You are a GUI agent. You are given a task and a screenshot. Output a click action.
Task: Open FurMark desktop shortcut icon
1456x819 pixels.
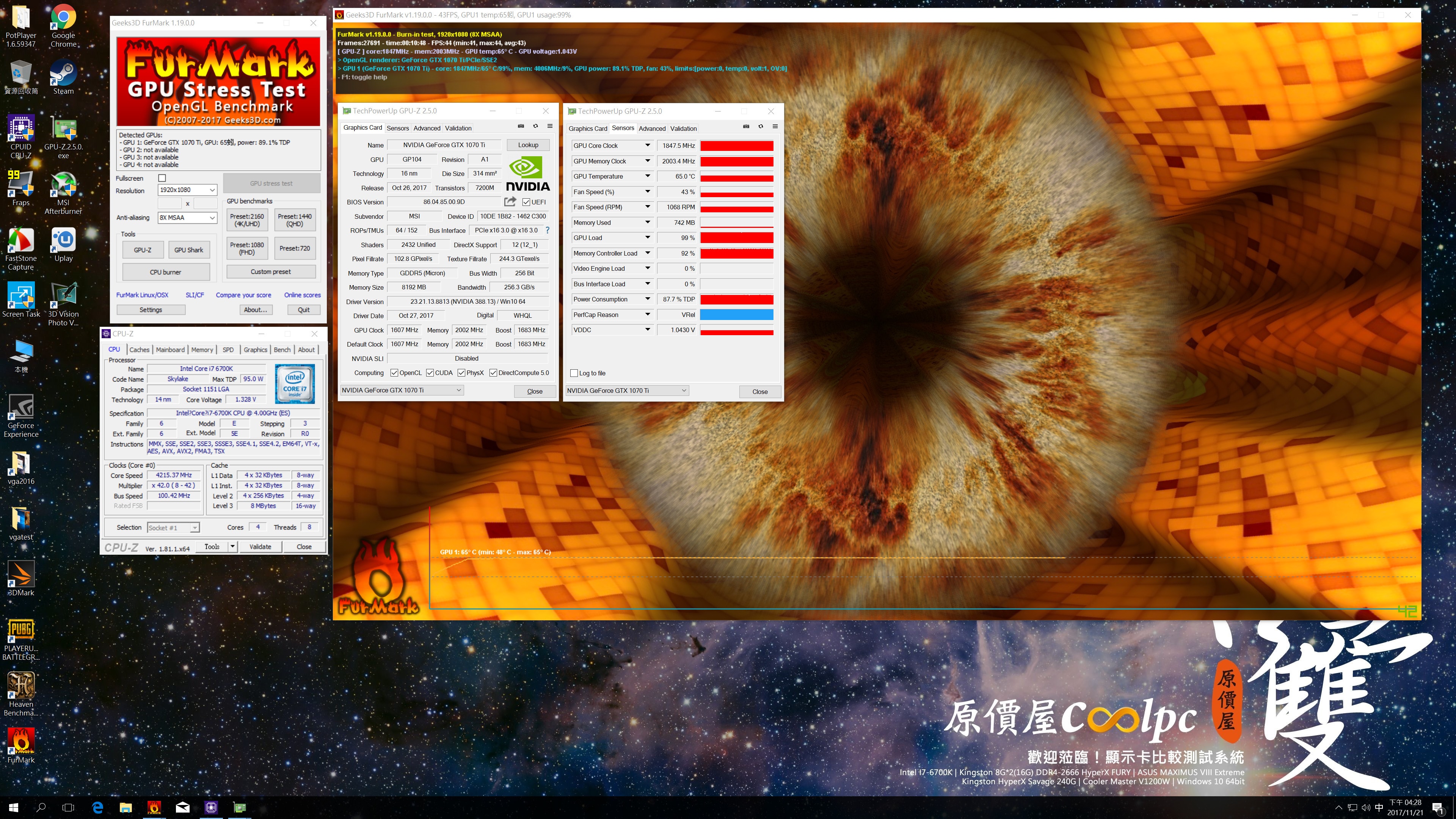pyautogui.click(x=21, y=745)
